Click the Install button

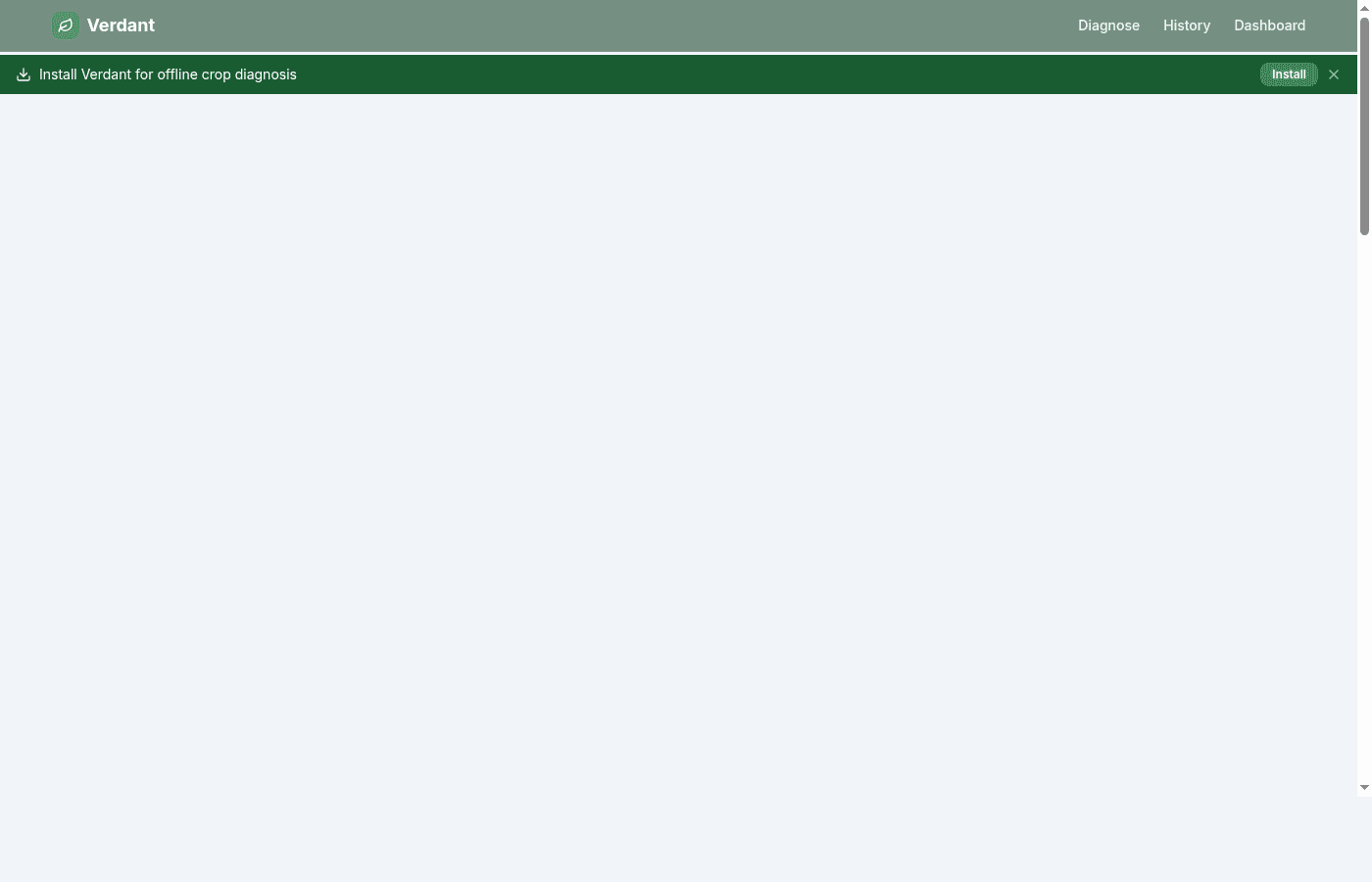click(x=1289, y=74)
